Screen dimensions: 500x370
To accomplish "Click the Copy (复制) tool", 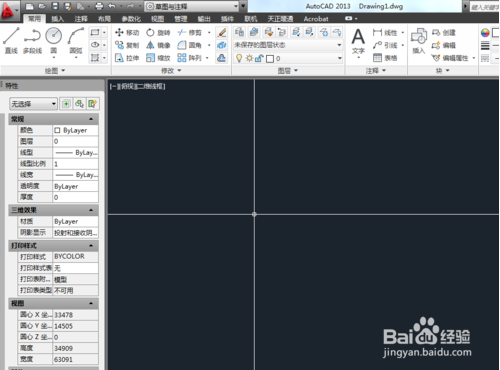I will pos(127,45).
